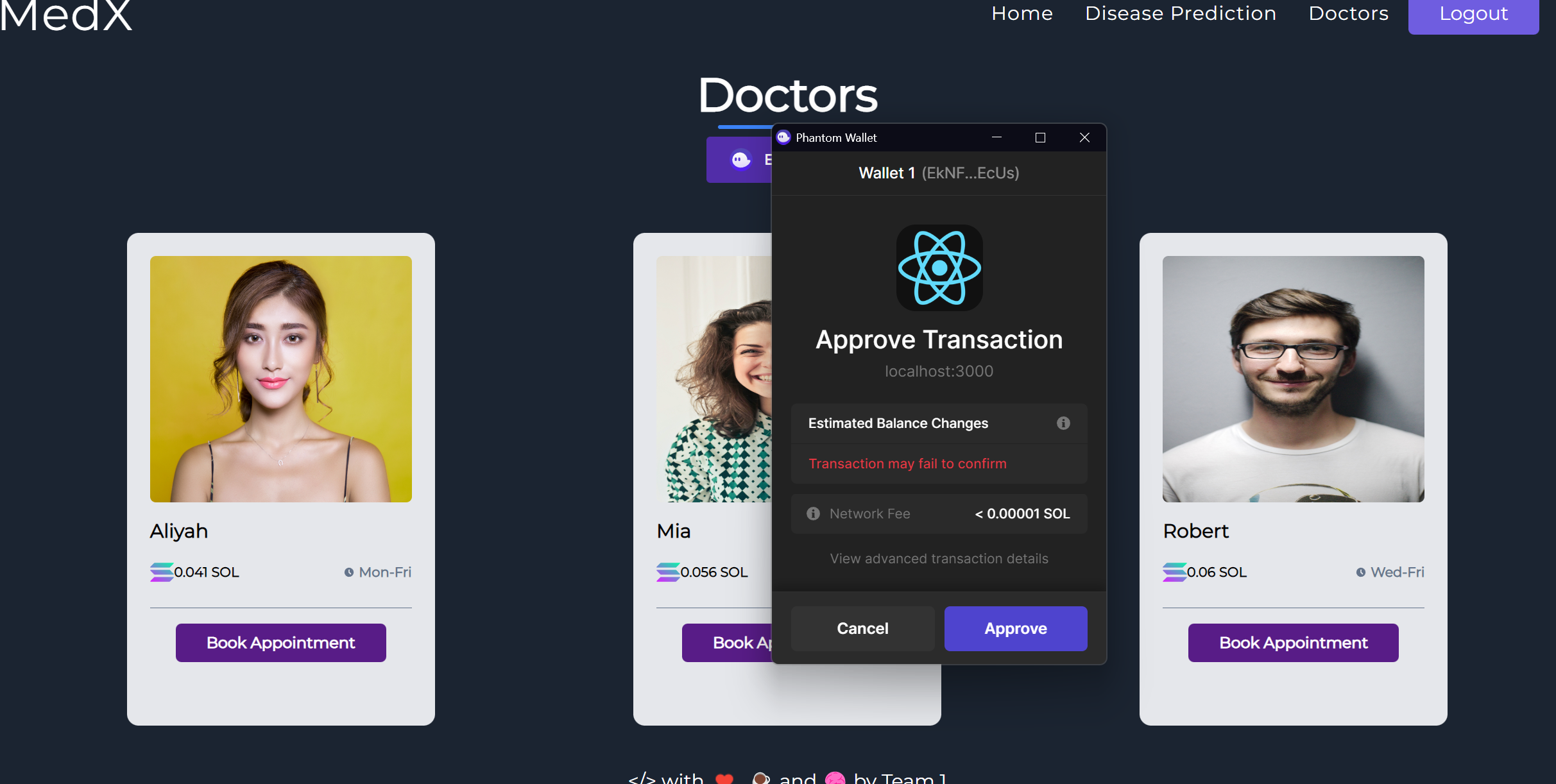The width and height of the screenshot is (1556, 784).
Task: Click Solana icon beside 0.056 SOL
Action: [x=667, y=572]
